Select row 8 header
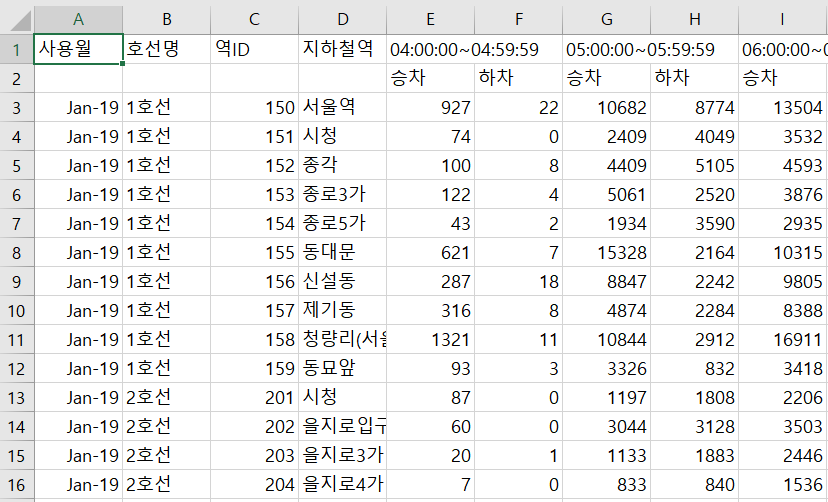 click(x=17, y=253)
